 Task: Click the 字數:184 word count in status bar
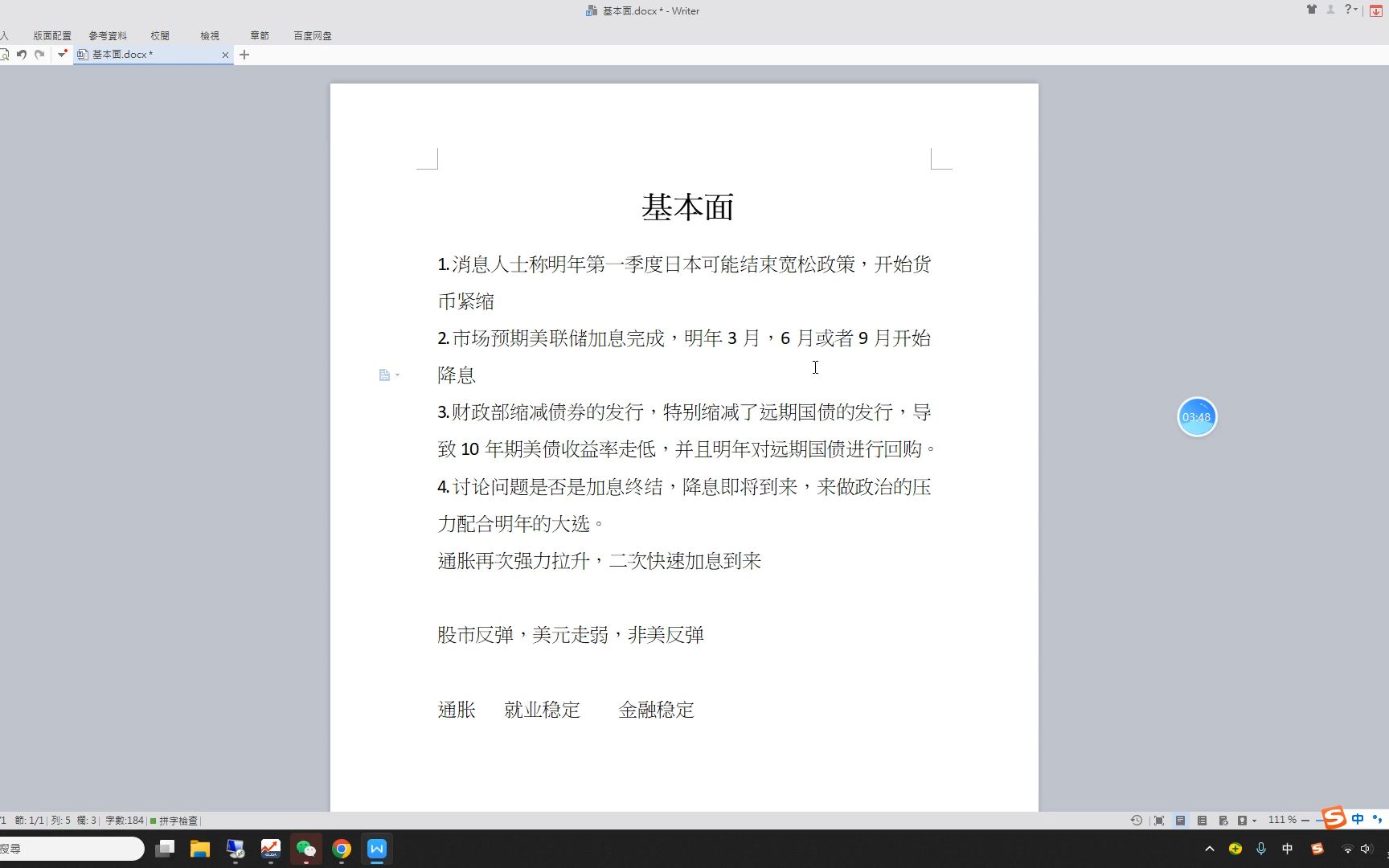coord(124,821)
